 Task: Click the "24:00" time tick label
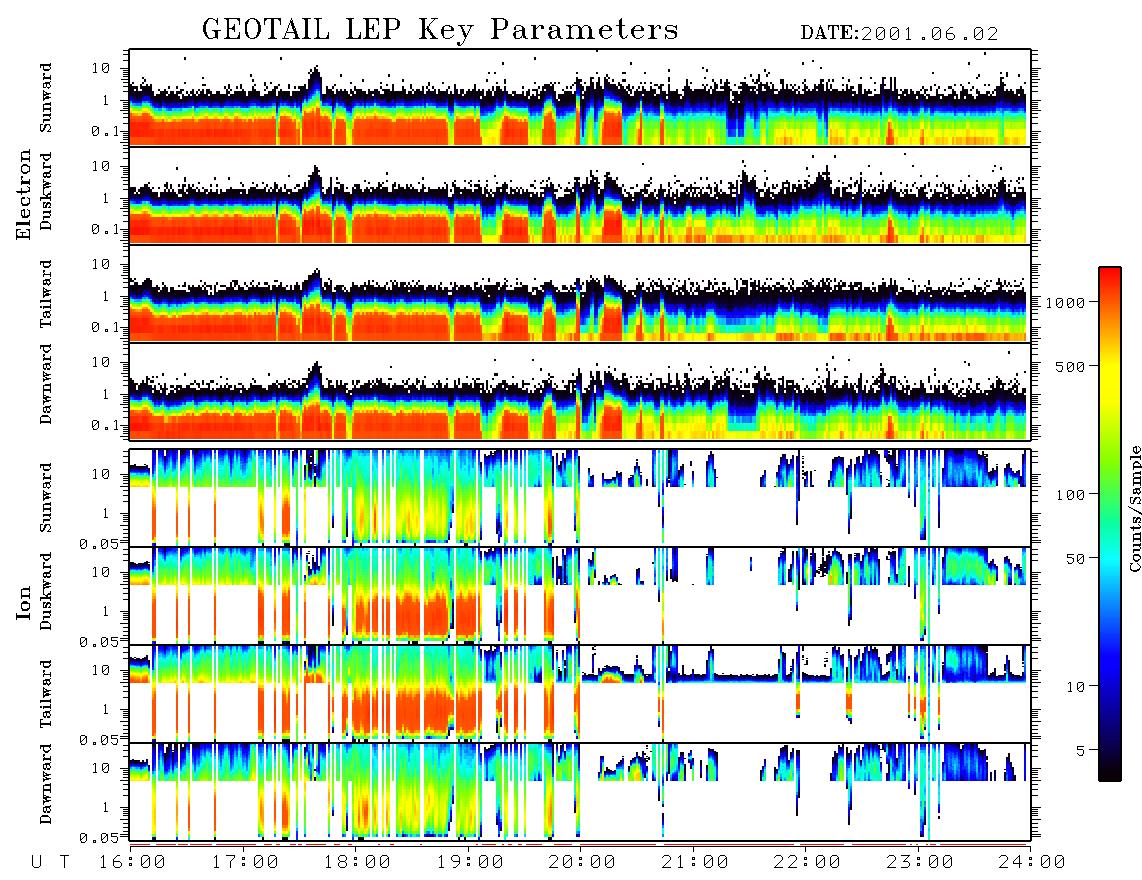click(1032, 863)
